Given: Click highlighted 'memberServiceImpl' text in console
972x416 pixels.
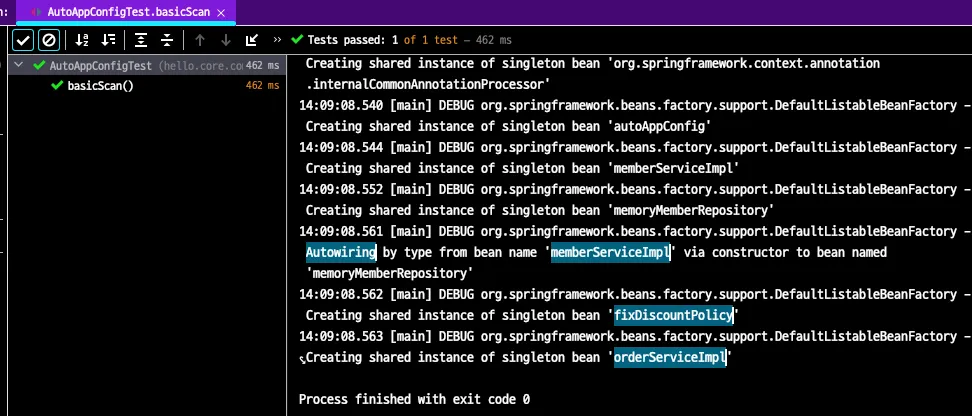Looking at the screenshot, I should (x=610, y=253).
